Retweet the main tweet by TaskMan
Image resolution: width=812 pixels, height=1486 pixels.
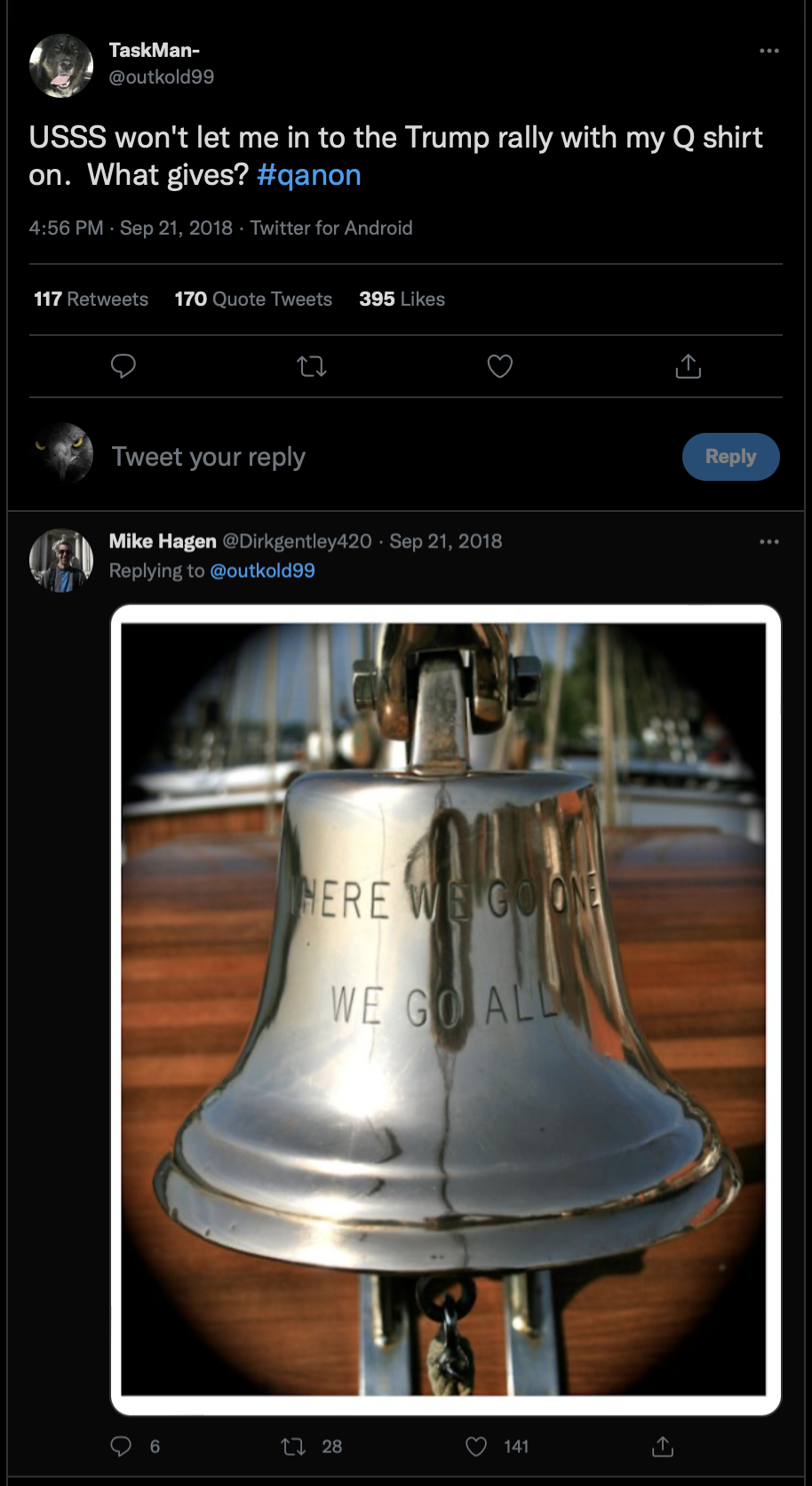312,365
